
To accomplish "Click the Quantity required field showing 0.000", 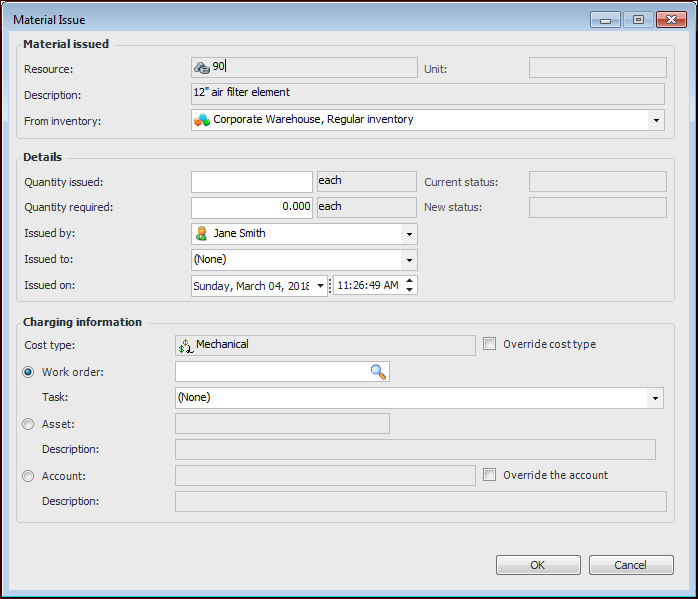I will pos(252,208).
